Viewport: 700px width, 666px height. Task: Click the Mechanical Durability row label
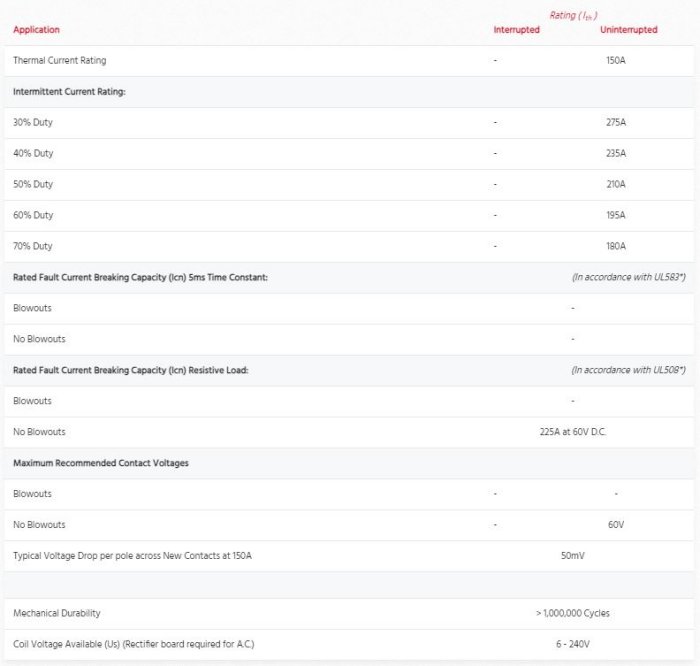57,613
